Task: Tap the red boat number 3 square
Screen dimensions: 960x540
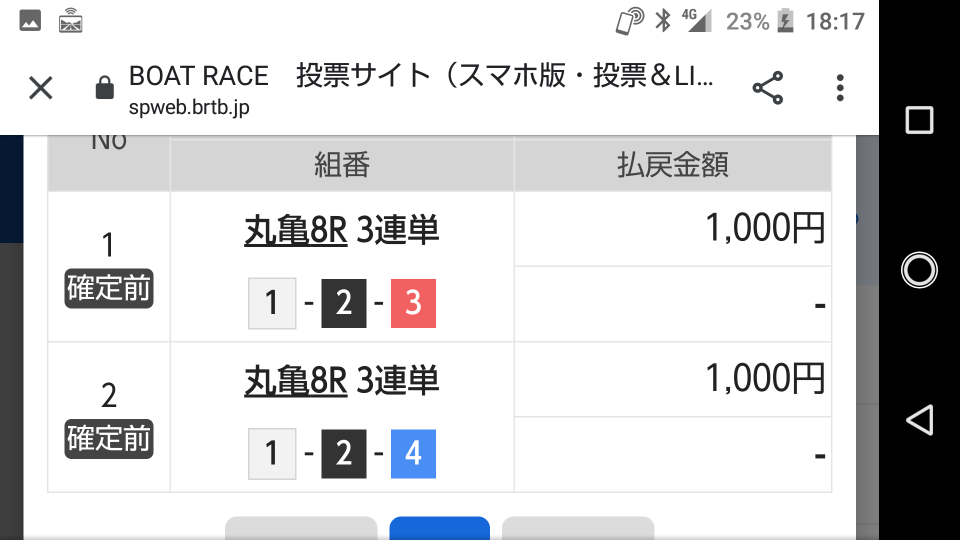Action: click(x=413, y=304)
